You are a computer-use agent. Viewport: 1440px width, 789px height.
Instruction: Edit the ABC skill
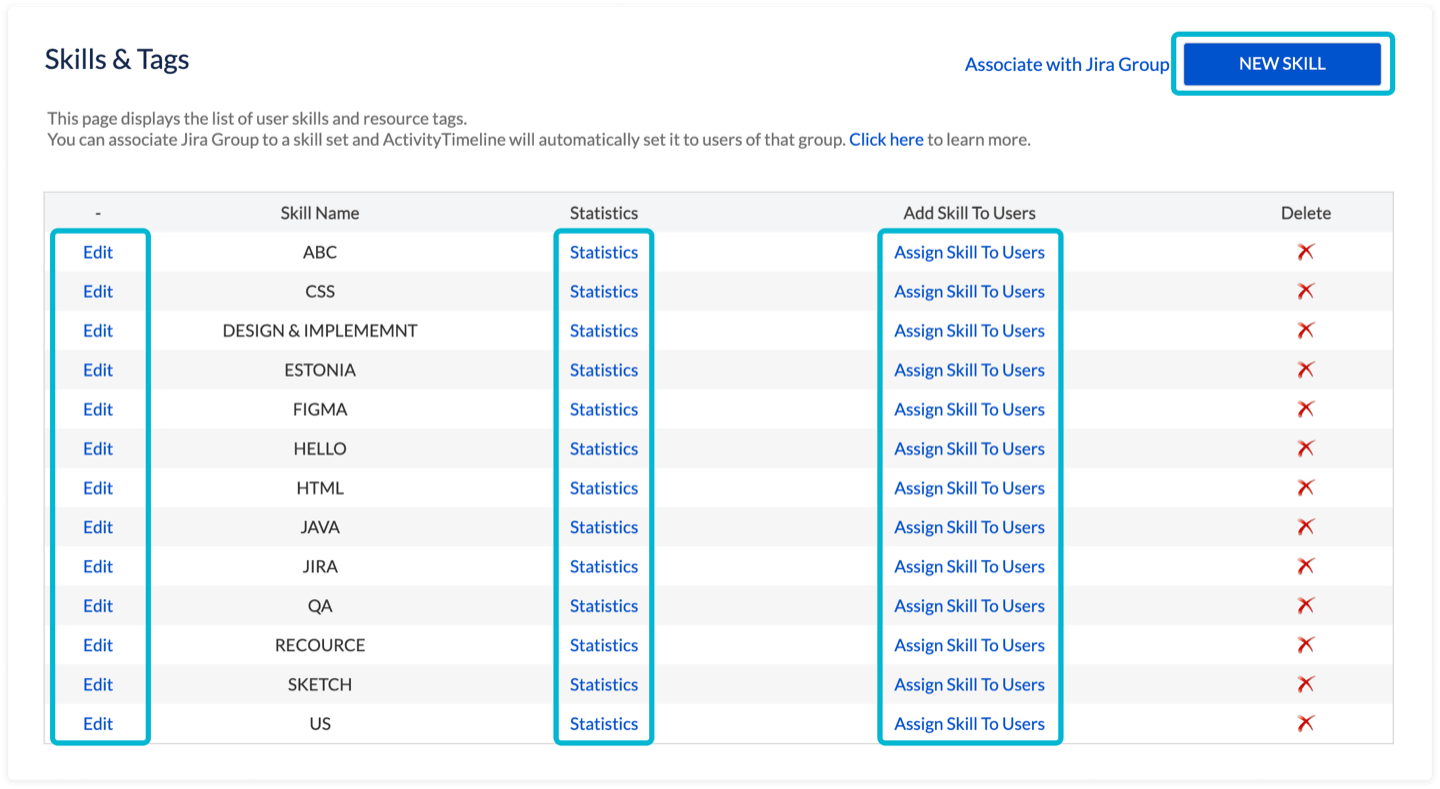[98, 252]
